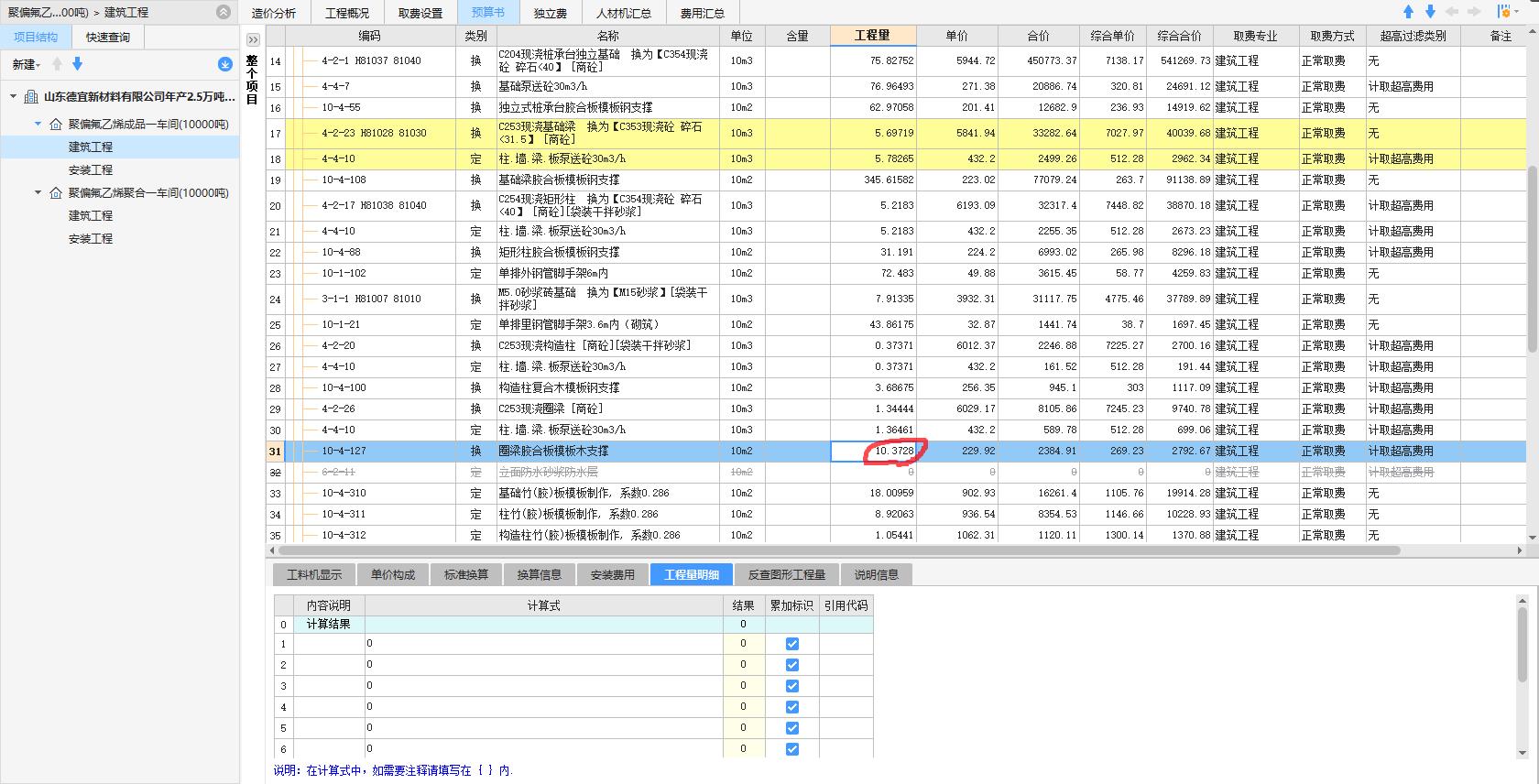Select the 项目结构 panel tab
Image resolution: width=1539 pixels, height=784 pixels.
tap(36, 38)
